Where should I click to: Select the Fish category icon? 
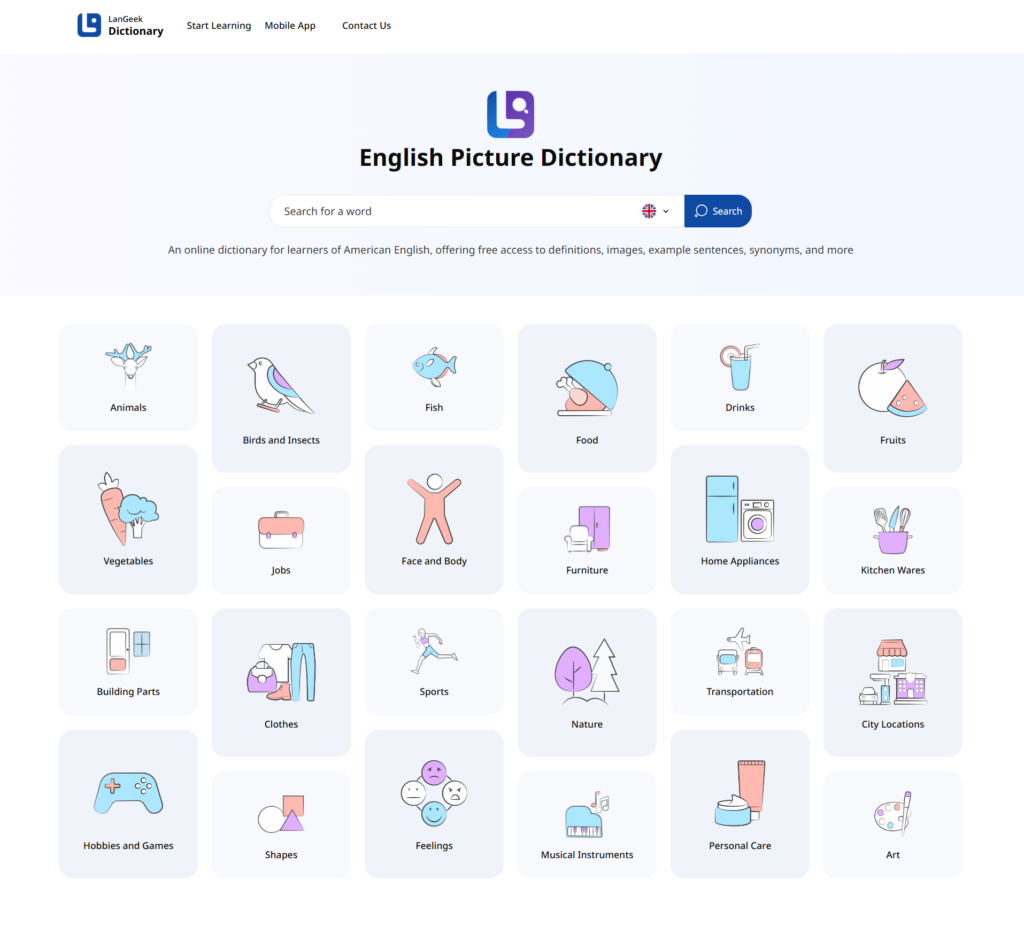click(x=433, y=367)
